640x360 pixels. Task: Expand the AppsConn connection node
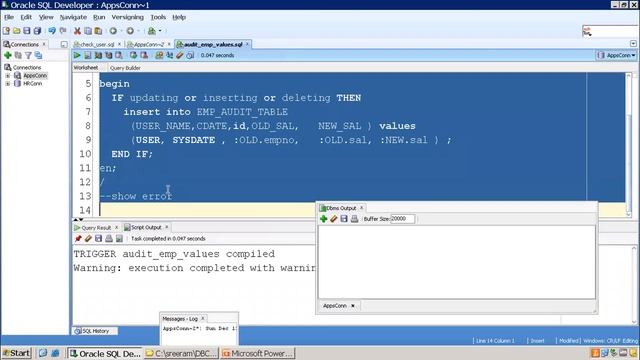pyautogui.click(x=7, y=76)
